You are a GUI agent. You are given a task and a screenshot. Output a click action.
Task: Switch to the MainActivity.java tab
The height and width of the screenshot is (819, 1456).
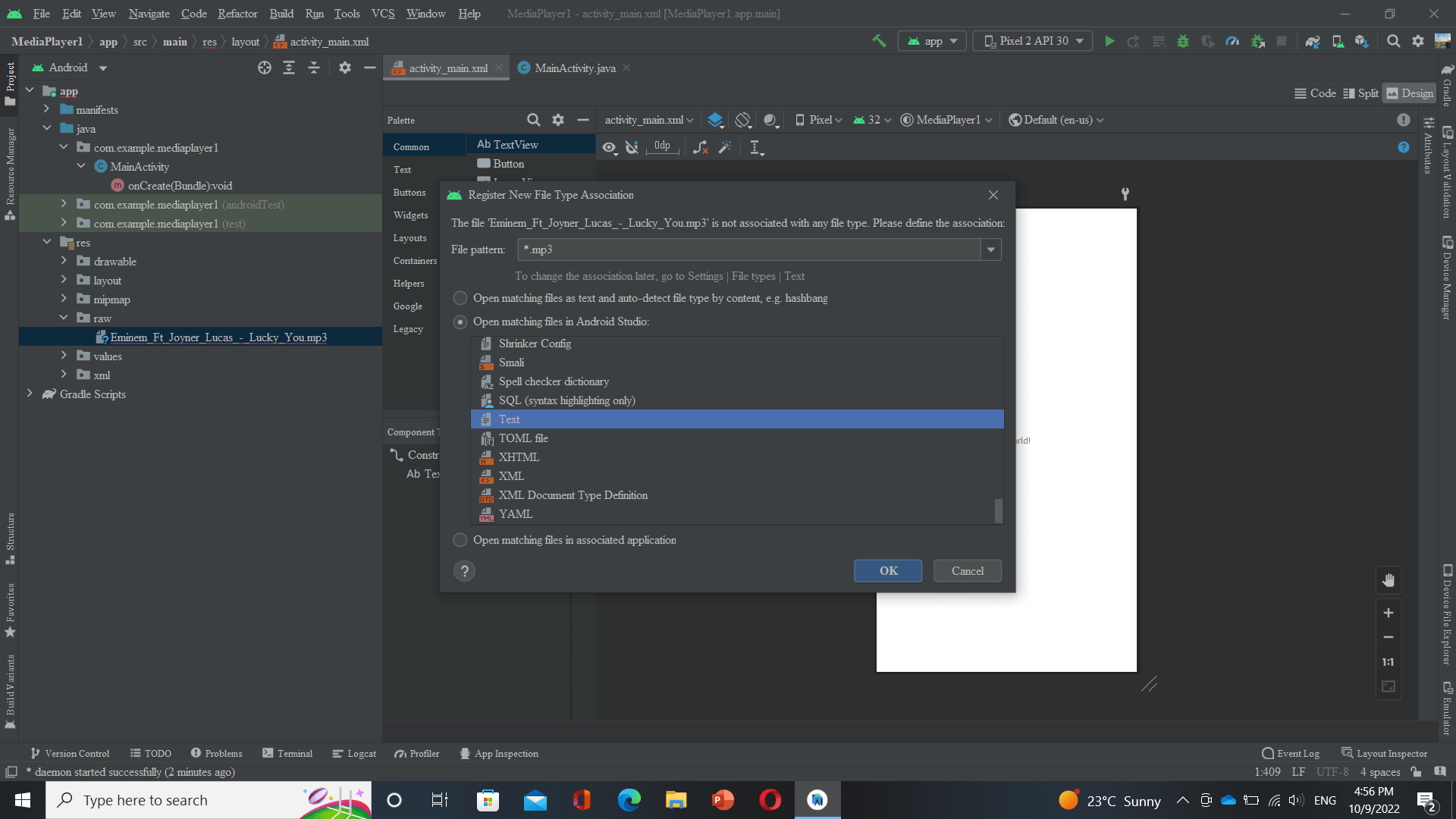point(574,68)
